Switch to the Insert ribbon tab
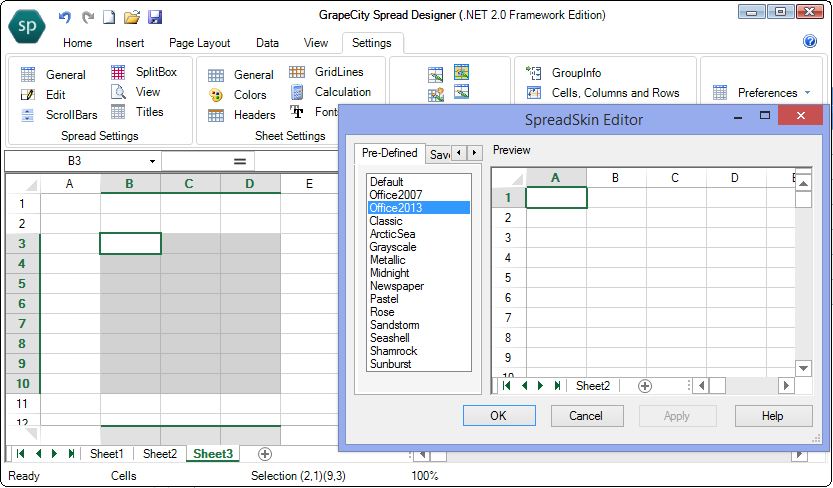This screenshot has width=833, height=488. (130, 43)
